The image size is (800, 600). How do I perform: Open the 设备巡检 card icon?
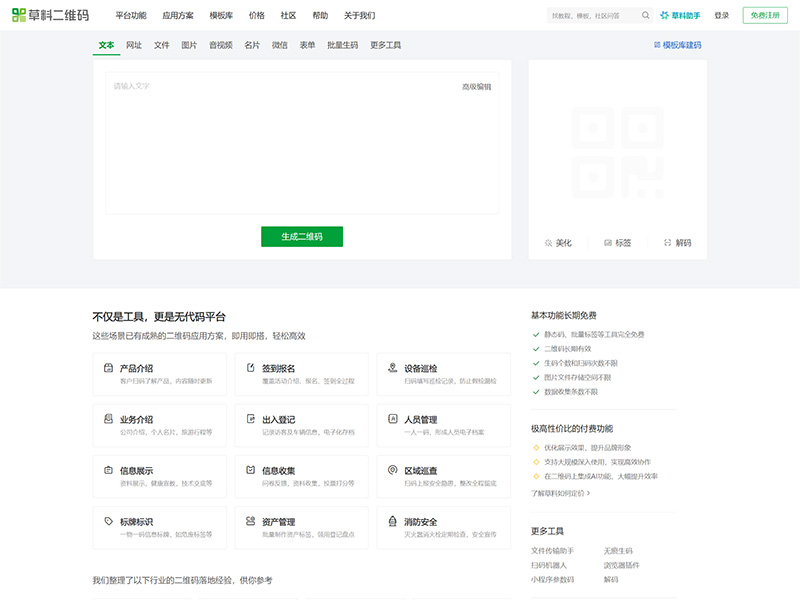point(393,368)
